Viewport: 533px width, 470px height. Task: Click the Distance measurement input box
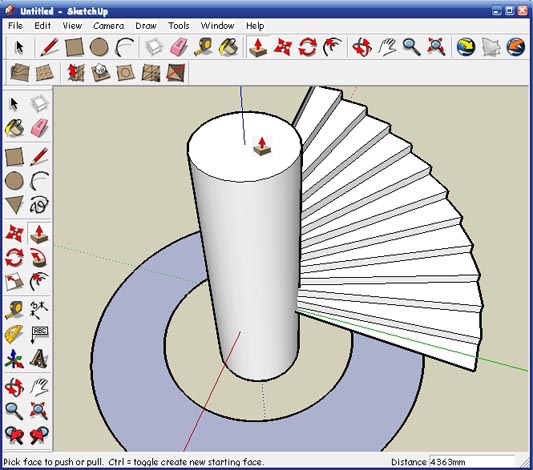pyautogui.click(x=472, y=462)
